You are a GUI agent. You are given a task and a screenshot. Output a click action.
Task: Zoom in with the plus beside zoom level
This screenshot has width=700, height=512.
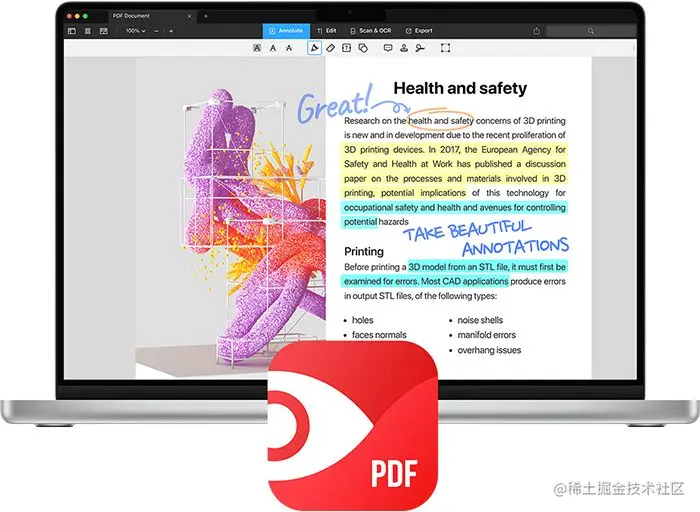[x=171, y=31]
